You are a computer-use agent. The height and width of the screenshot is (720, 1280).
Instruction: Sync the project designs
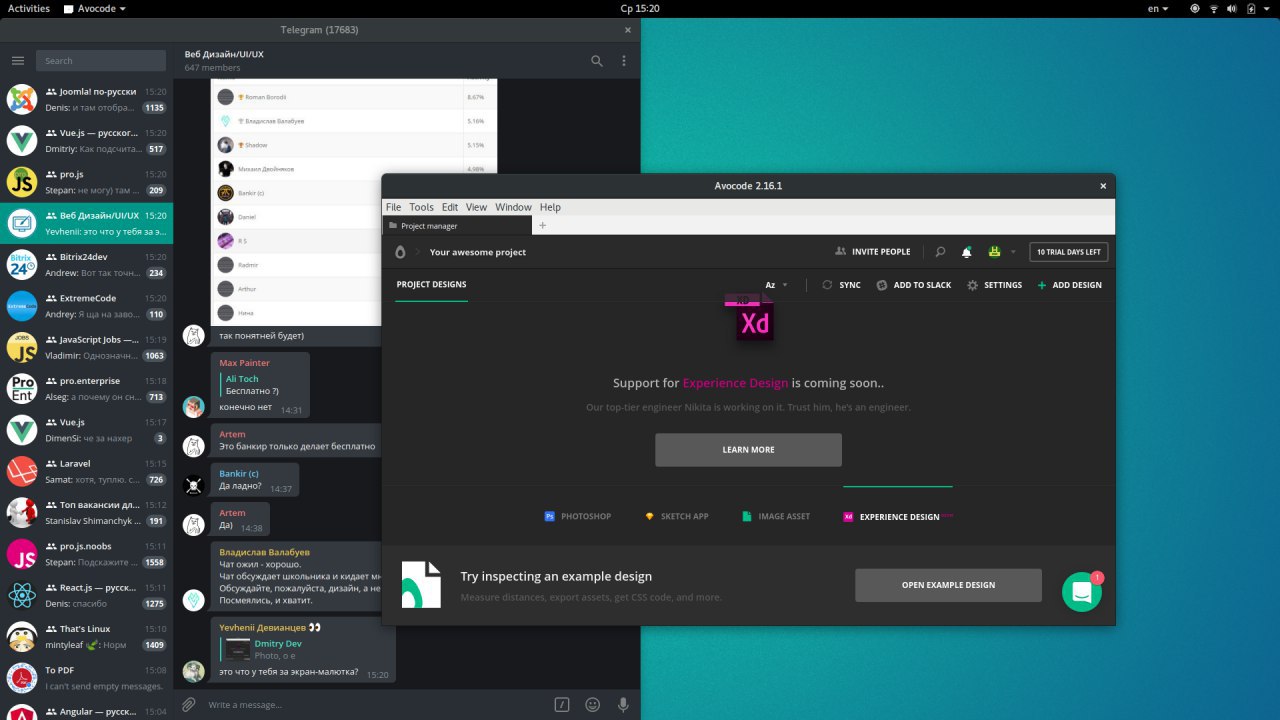point(841,285)
